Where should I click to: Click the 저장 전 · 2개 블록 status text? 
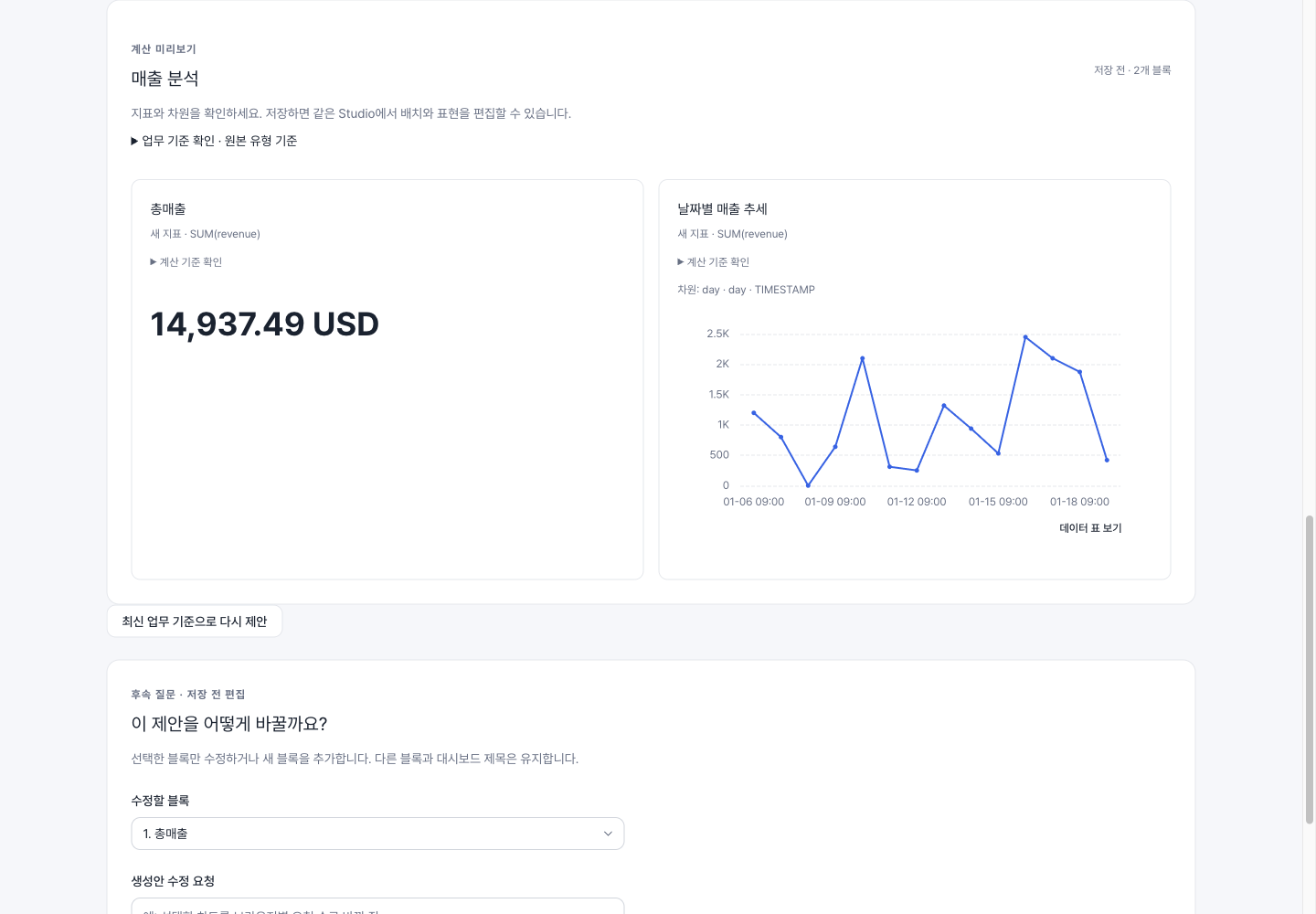[x=1132, y=70]
